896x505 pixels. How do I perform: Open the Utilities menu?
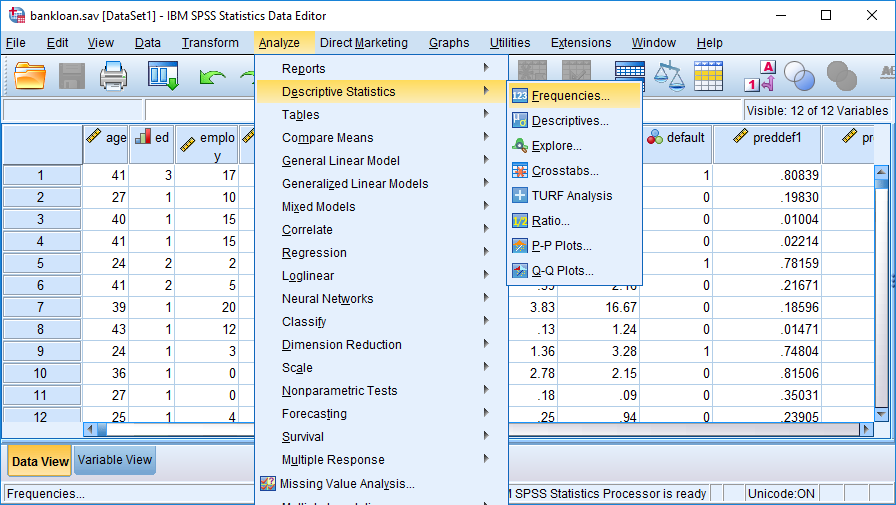point(510,43)
